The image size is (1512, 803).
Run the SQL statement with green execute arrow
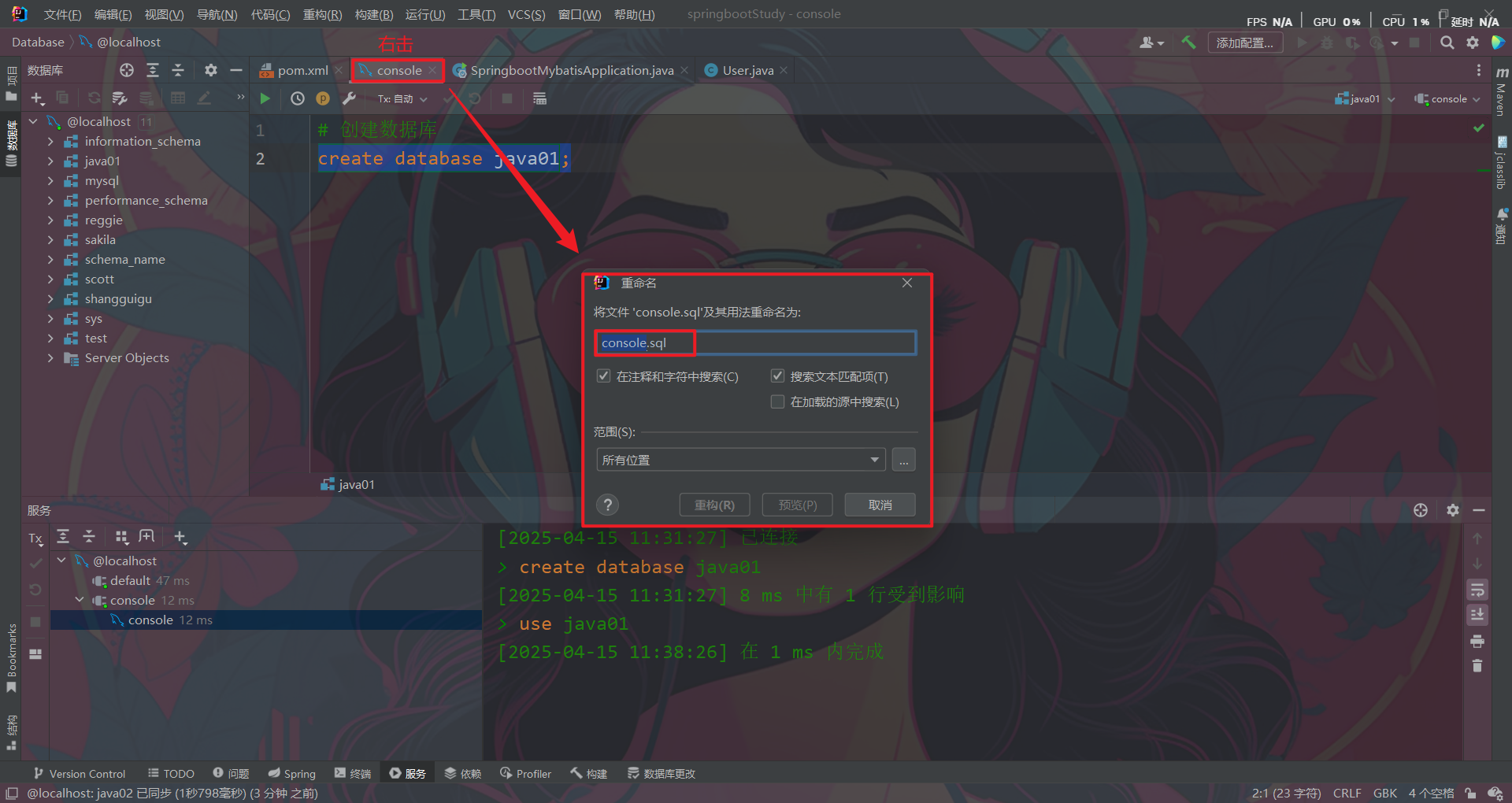[x=265, y=98]
